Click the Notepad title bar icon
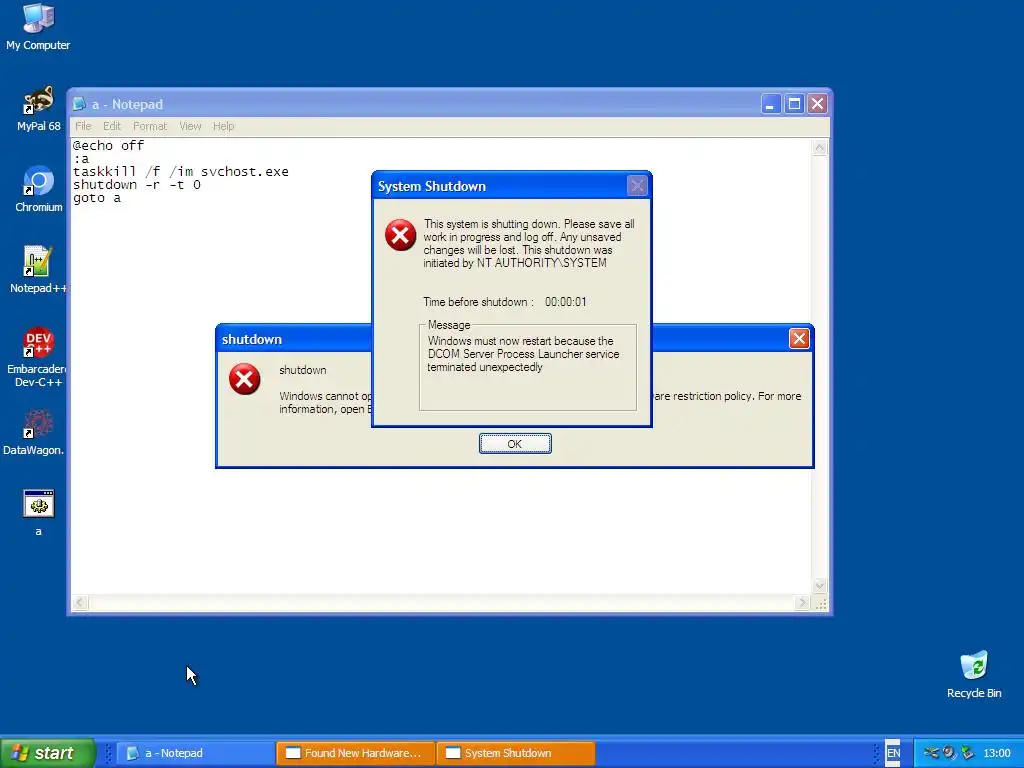The width and height of the screenshot is (1024, 768). coord(79,104)
